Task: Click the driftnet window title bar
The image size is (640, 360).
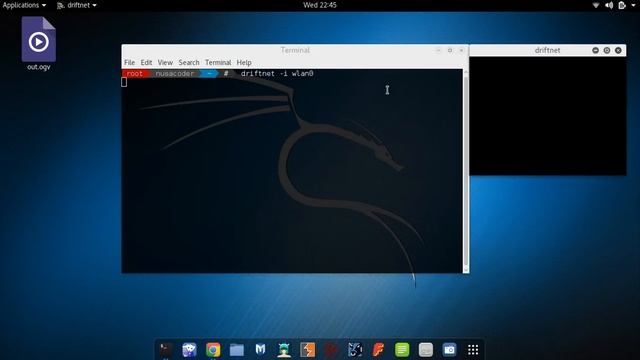Action: point(547,50)
